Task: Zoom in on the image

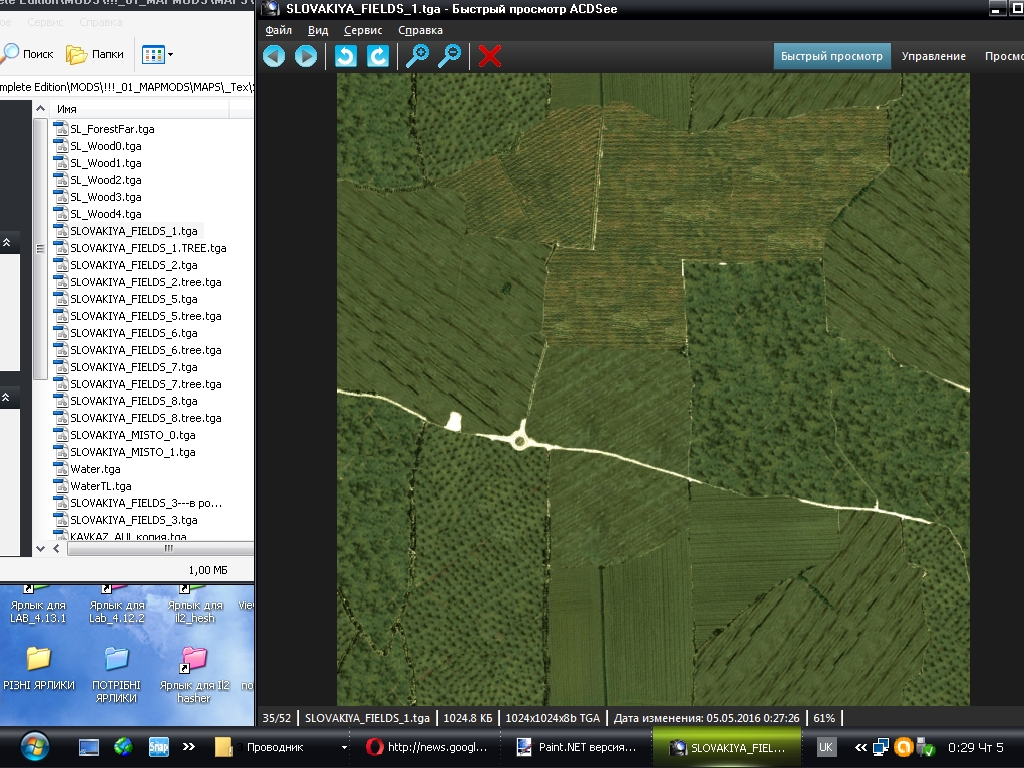Action: pyautogui.click(x=417, y=56)
